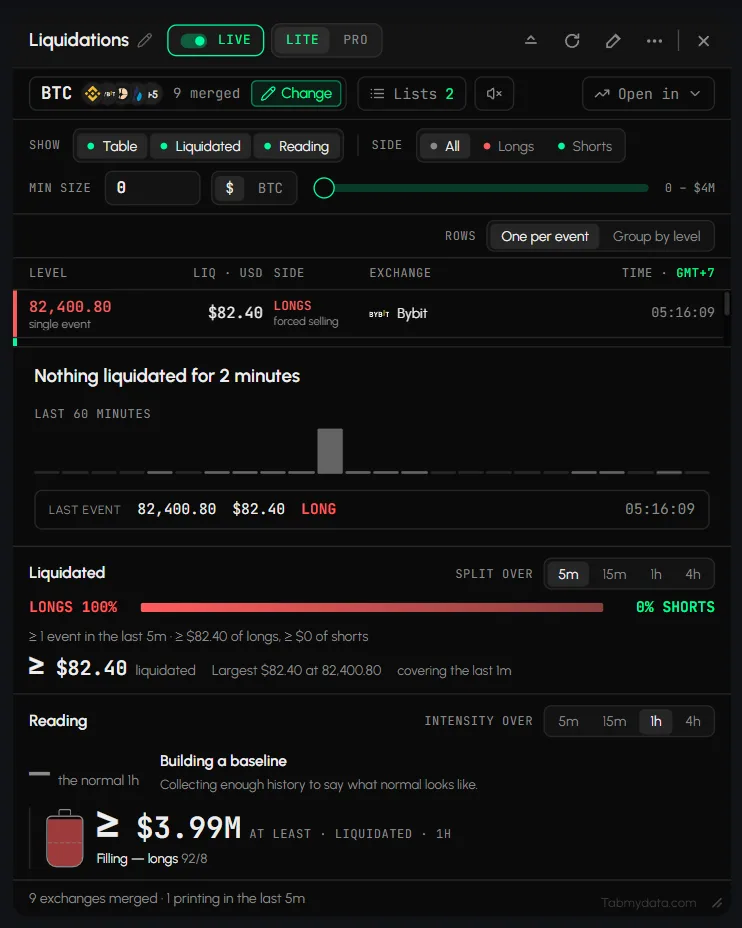Select the dollar unit for min size

coord(230,188)
